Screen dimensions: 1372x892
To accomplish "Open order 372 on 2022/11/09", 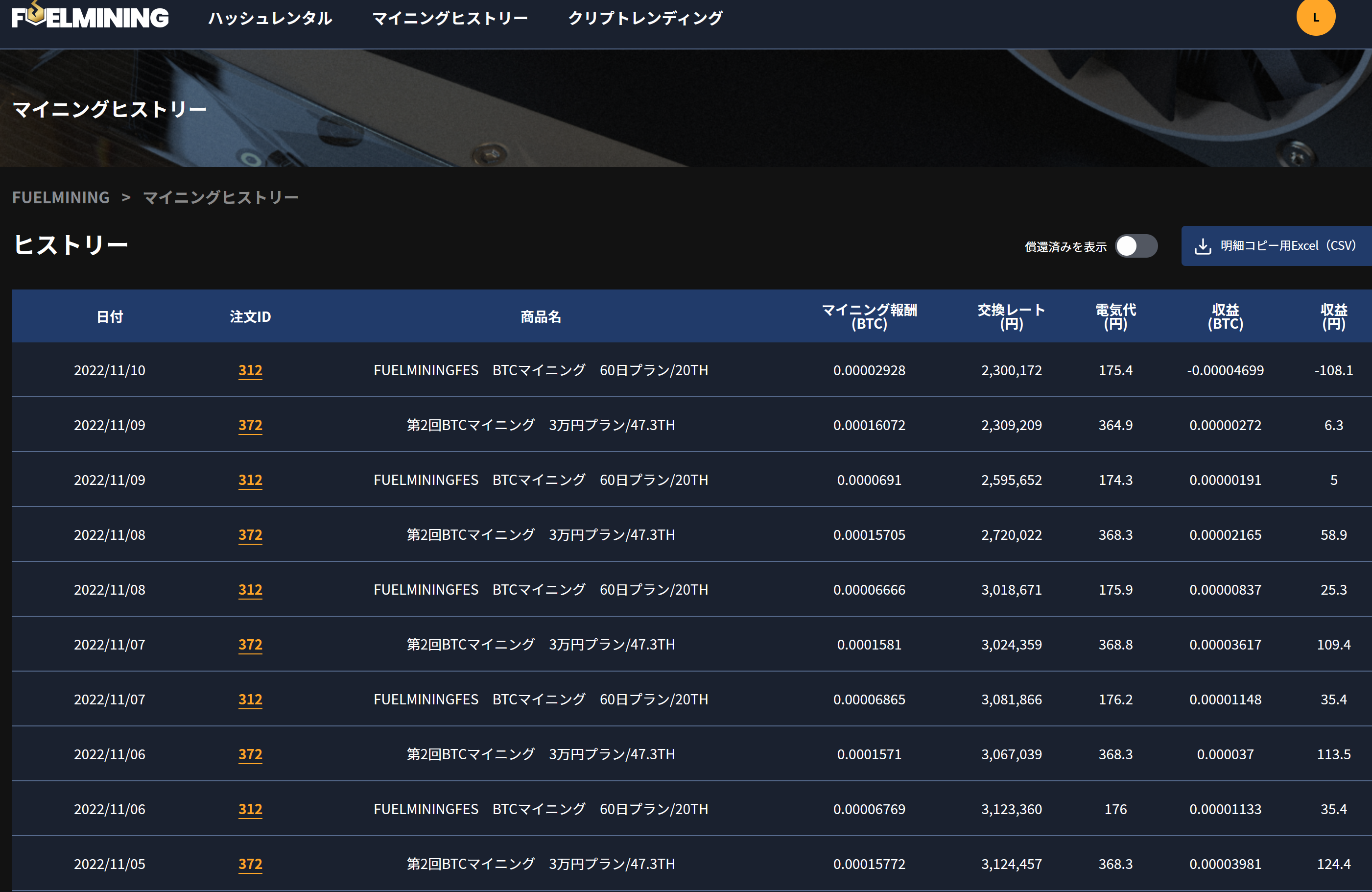I will pos(250,425).
